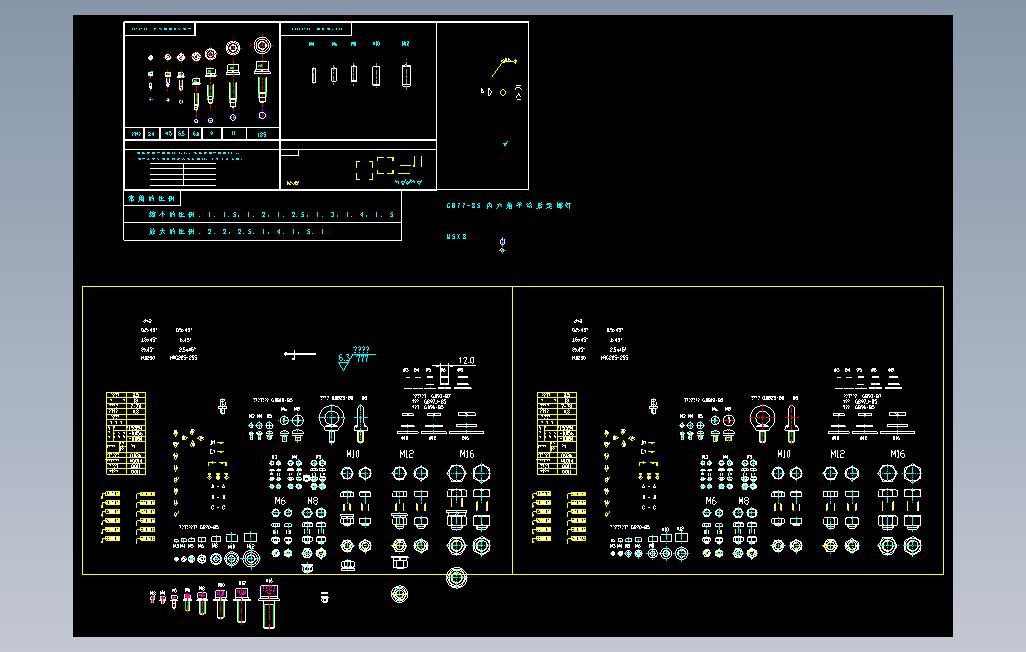1026x652 pixels.
Task: Click the table cell showing 9
Action: click(211, 134)
